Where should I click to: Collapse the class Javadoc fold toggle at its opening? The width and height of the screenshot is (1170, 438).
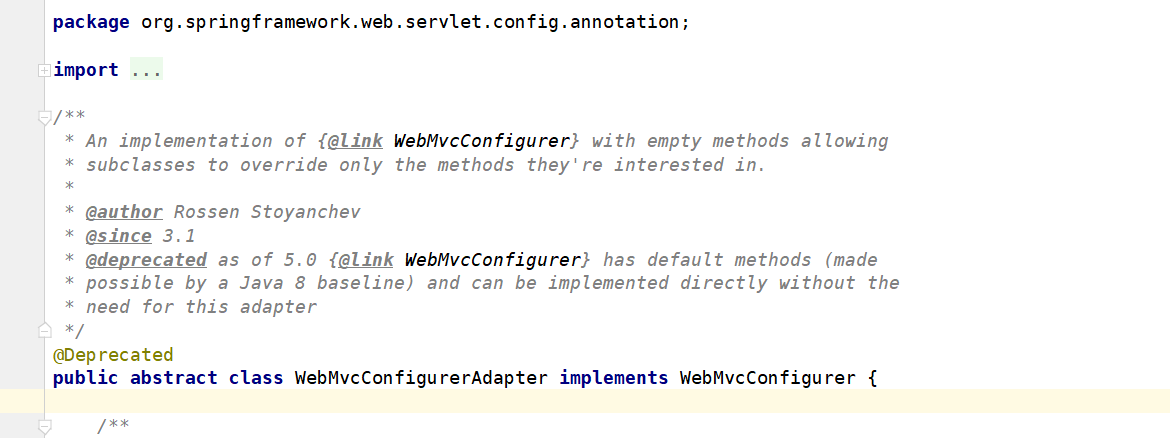click(x=44, y=117)
